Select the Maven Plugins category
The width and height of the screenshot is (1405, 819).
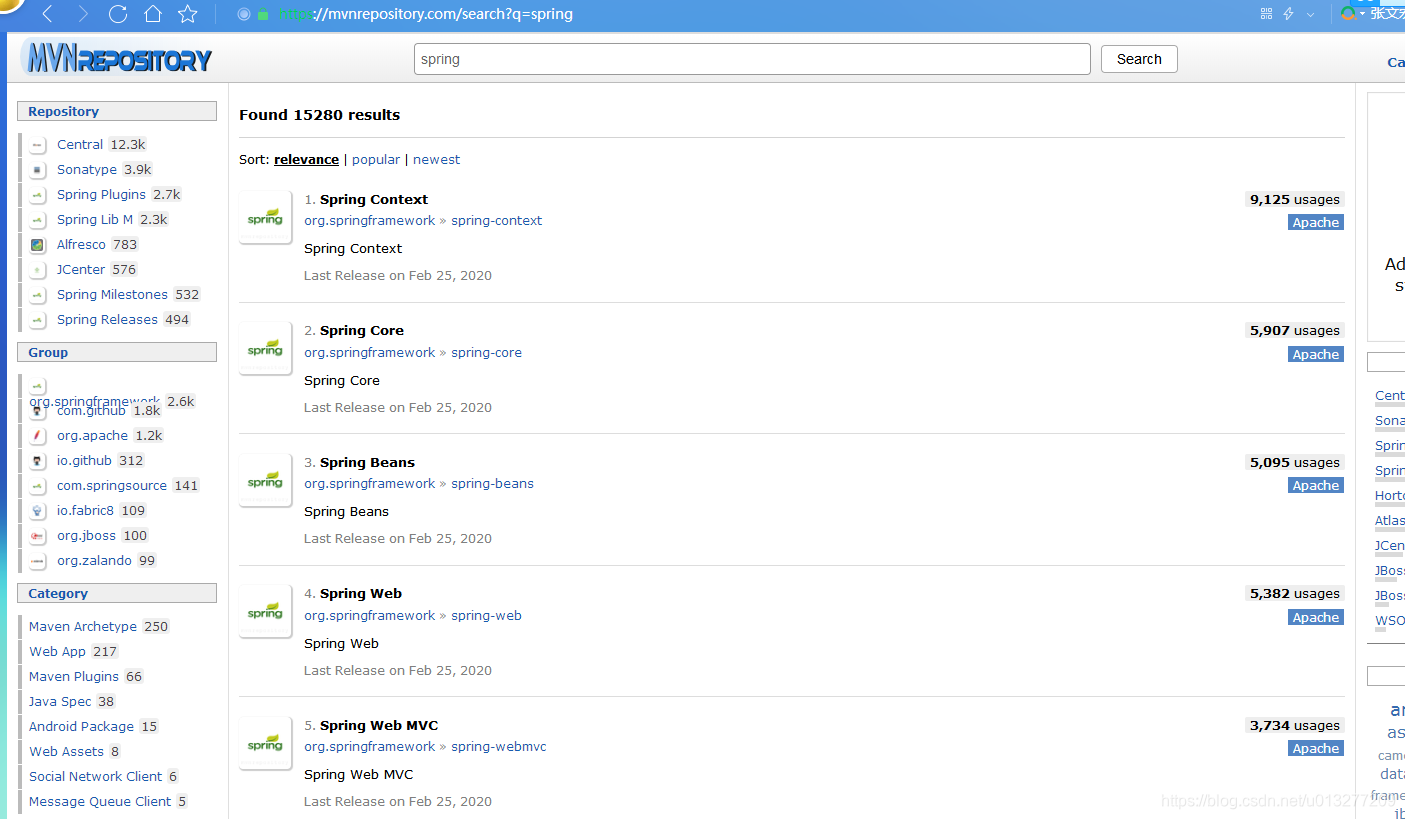tap(74, 677)
